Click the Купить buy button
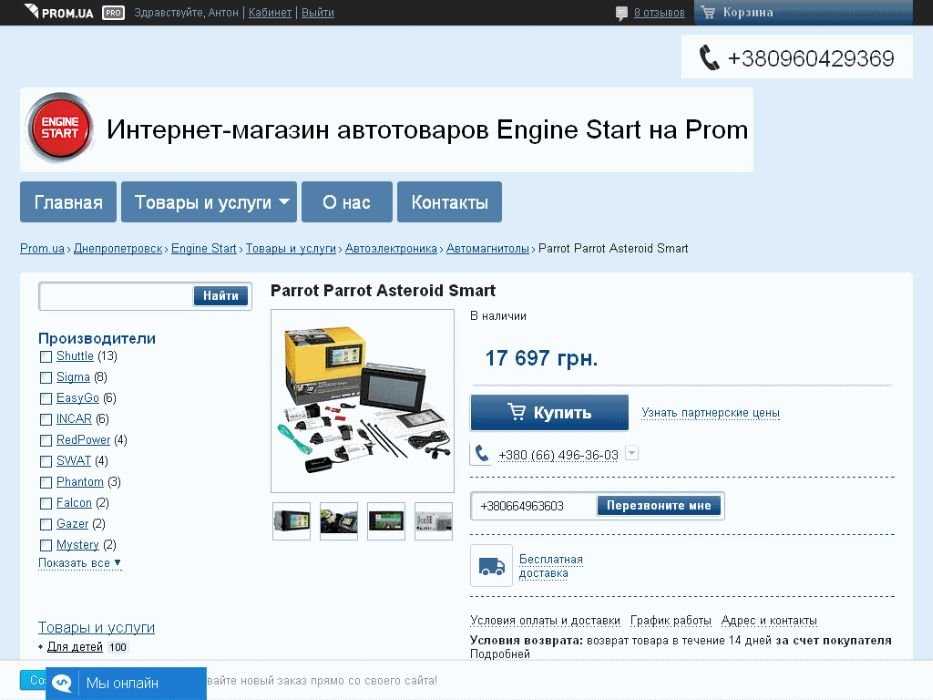This screenshot has height=700, width=933. click(x=549, y=412)
